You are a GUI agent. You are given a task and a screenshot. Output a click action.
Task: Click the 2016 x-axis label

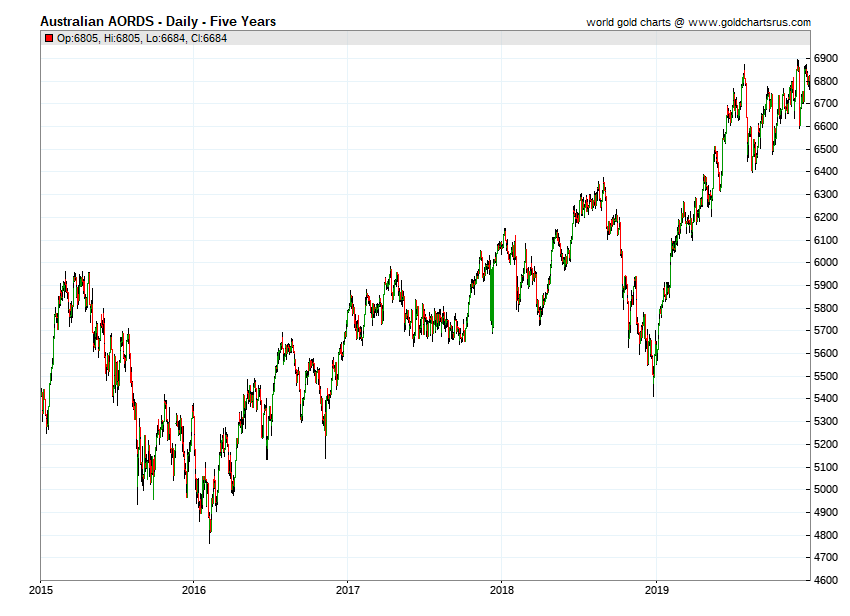[x=194, y=591]
